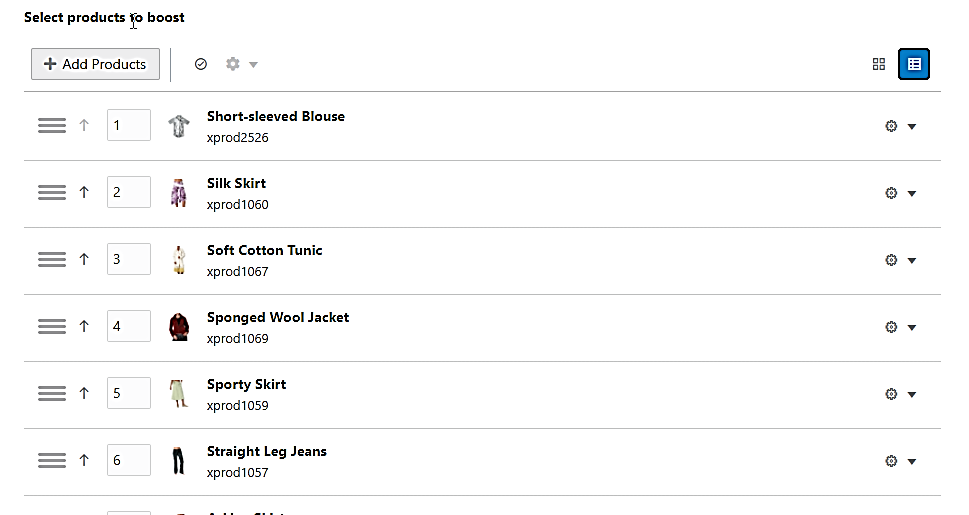Image resolution: width=969 pixels, height=515 pixels.
Task: Move Straight Leg Jeans up one position
Action: click(x=84, y=460)
